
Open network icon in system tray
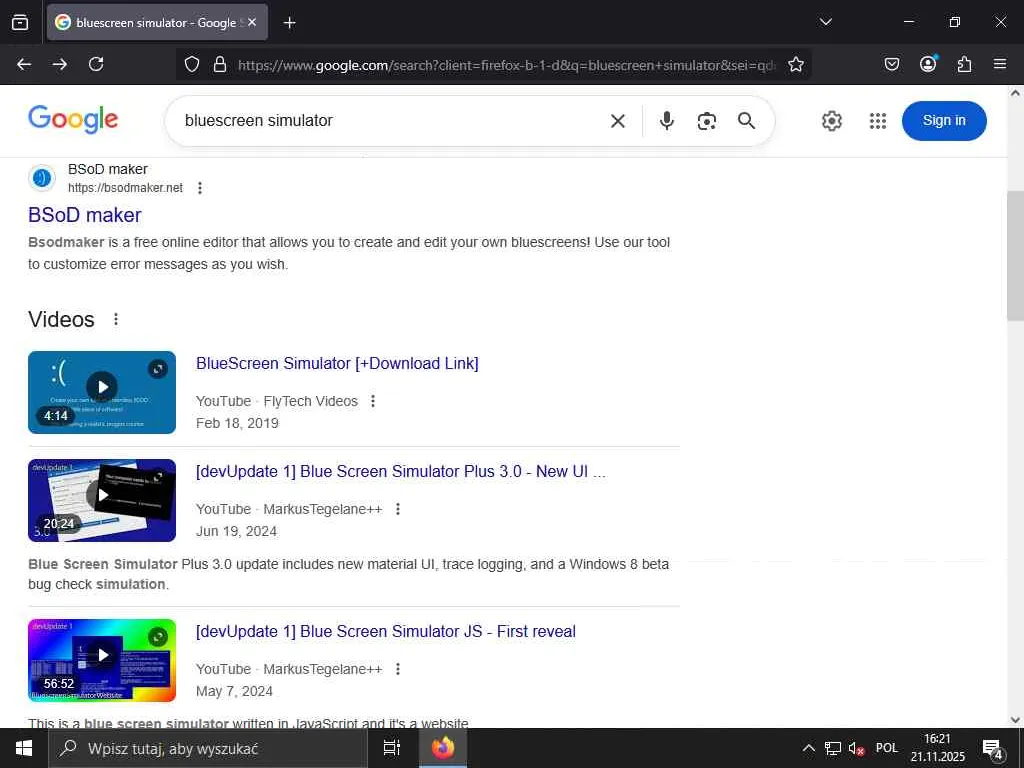[x=833, y=748]
